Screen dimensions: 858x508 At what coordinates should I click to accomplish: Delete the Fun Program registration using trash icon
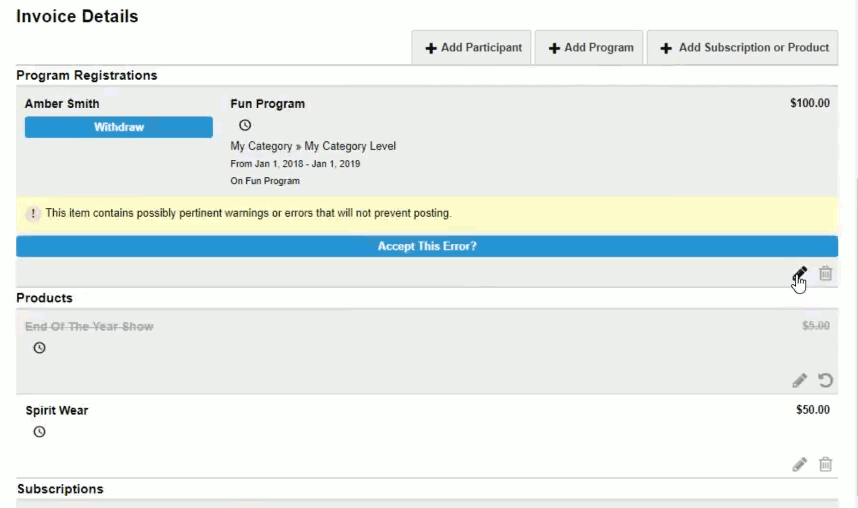point(826,274)
